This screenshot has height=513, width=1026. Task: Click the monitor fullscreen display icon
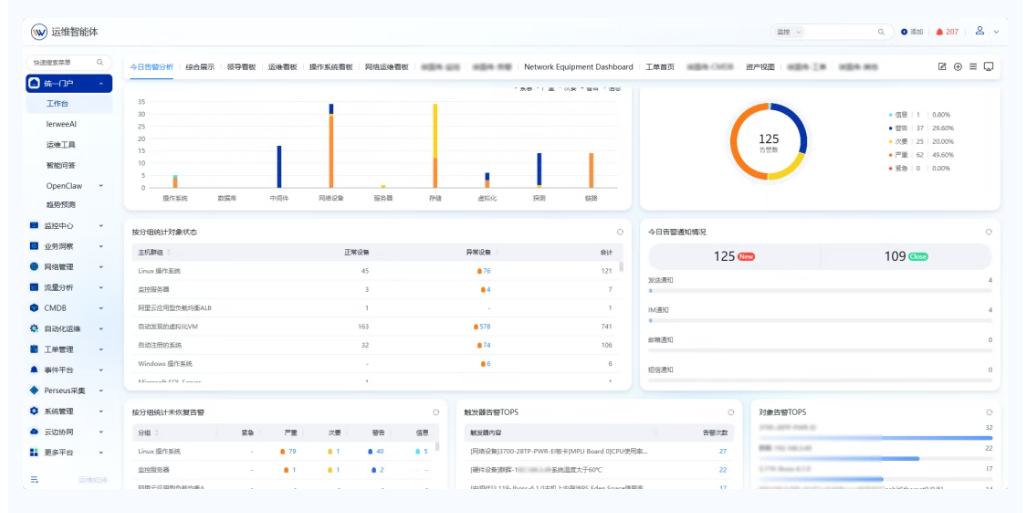coord(989,67)
